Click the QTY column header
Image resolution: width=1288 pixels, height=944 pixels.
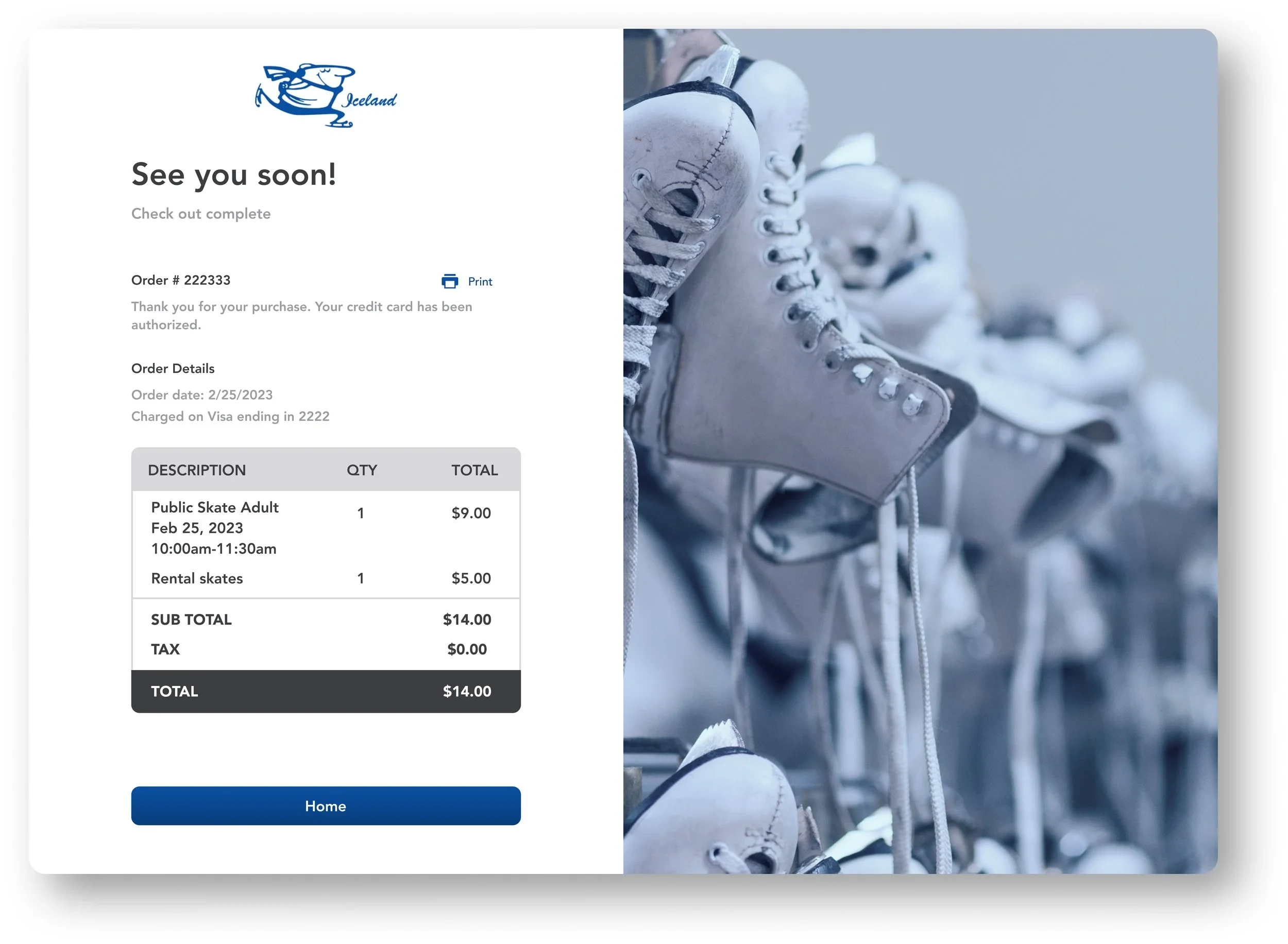[x=361, y=470]
